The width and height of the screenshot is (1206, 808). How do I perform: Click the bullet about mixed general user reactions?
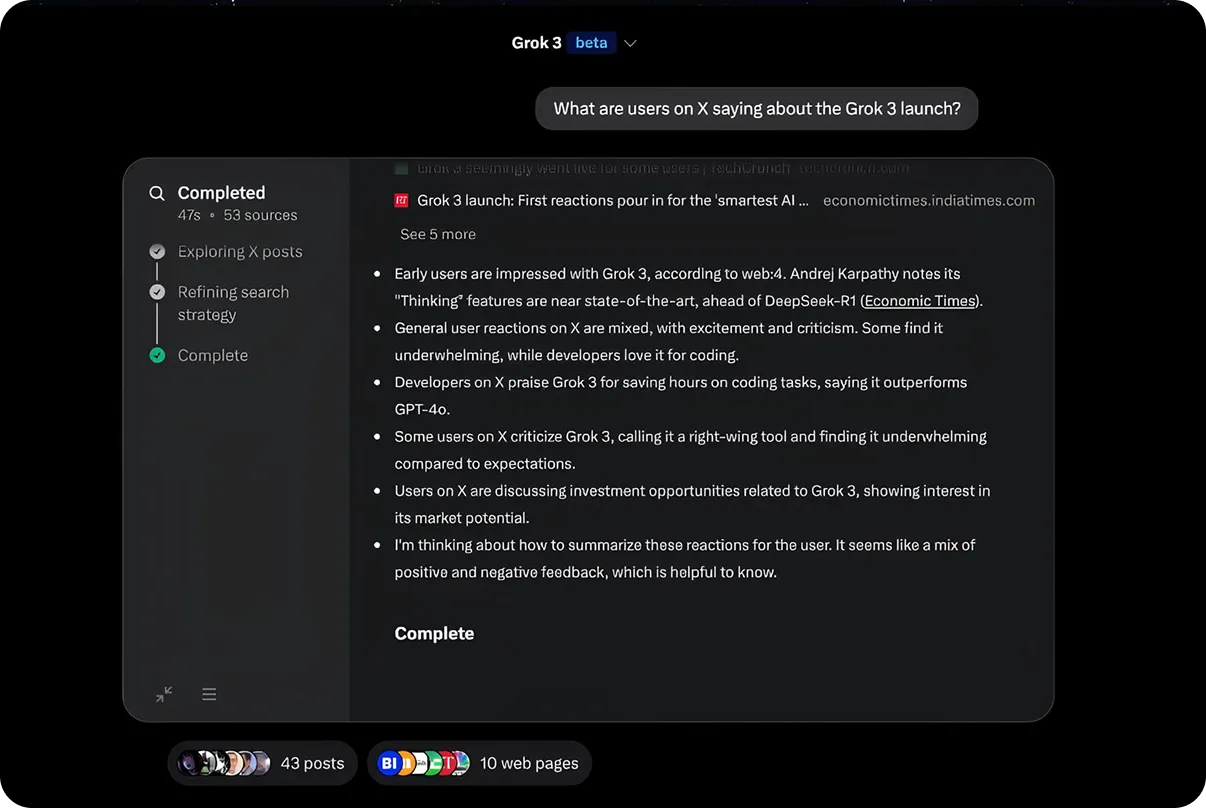click(669, 341)
